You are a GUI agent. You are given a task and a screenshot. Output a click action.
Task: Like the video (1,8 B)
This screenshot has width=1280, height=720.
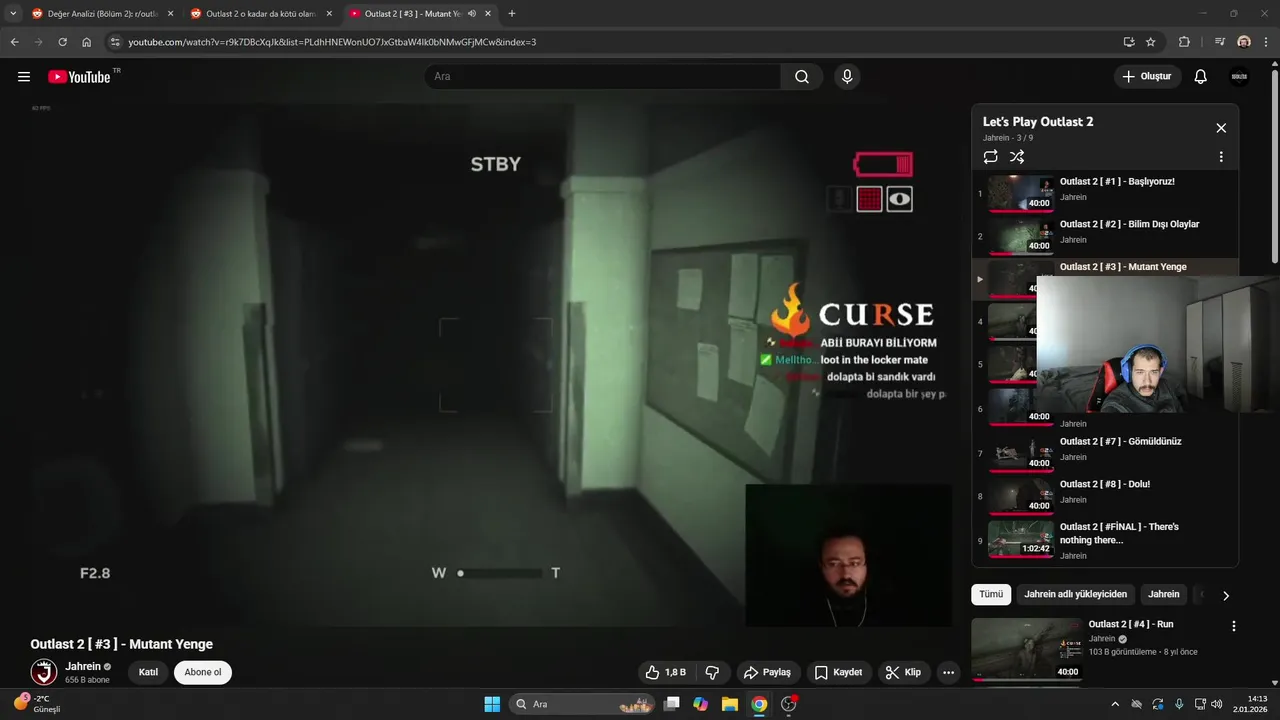pos(666,672)
